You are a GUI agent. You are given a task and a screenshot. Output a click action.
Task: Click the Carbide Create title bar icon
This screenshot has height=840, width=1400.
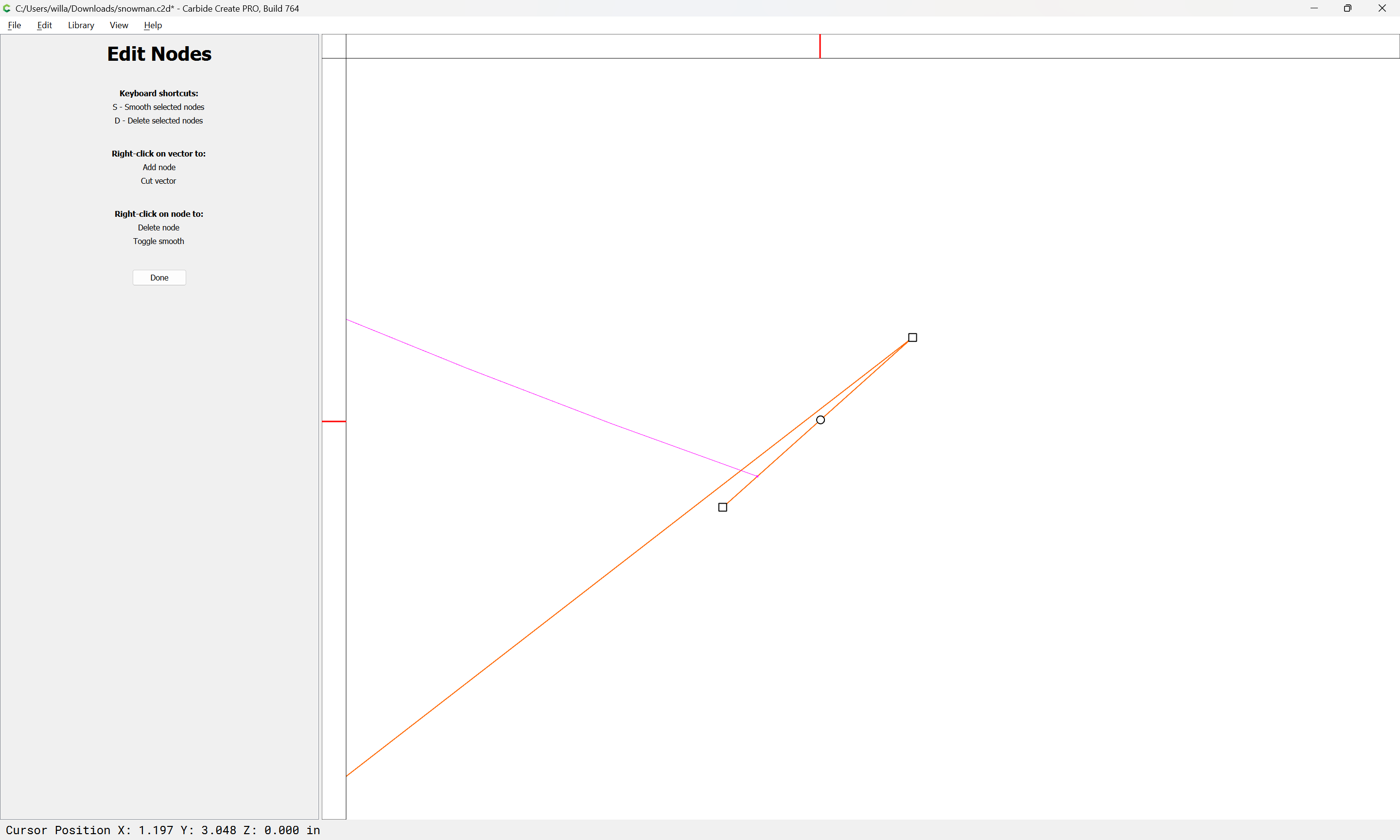click(7, 8)
